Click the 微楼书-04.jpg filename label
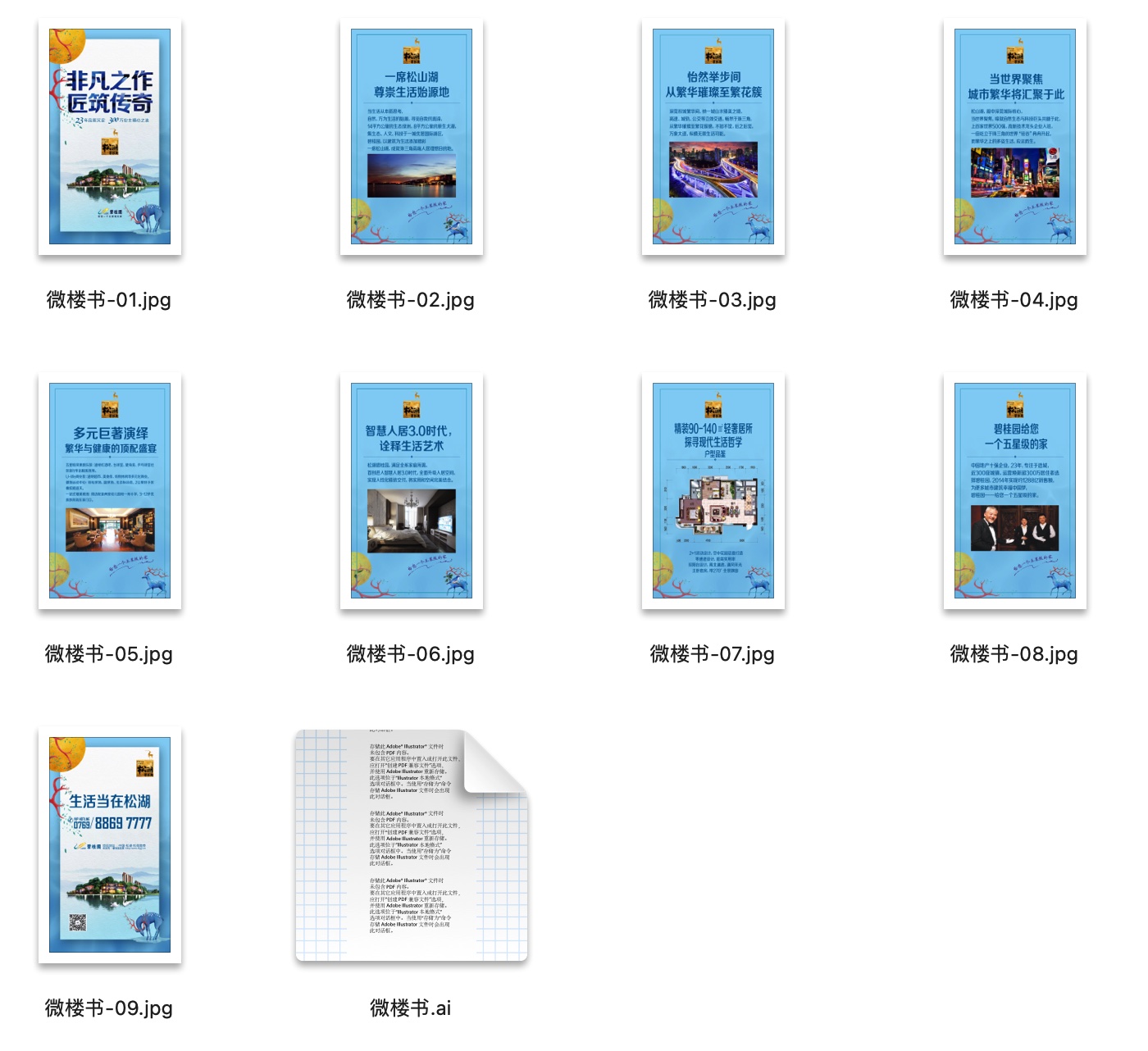This screenshot has height=1051, width=1148. 1014,300
